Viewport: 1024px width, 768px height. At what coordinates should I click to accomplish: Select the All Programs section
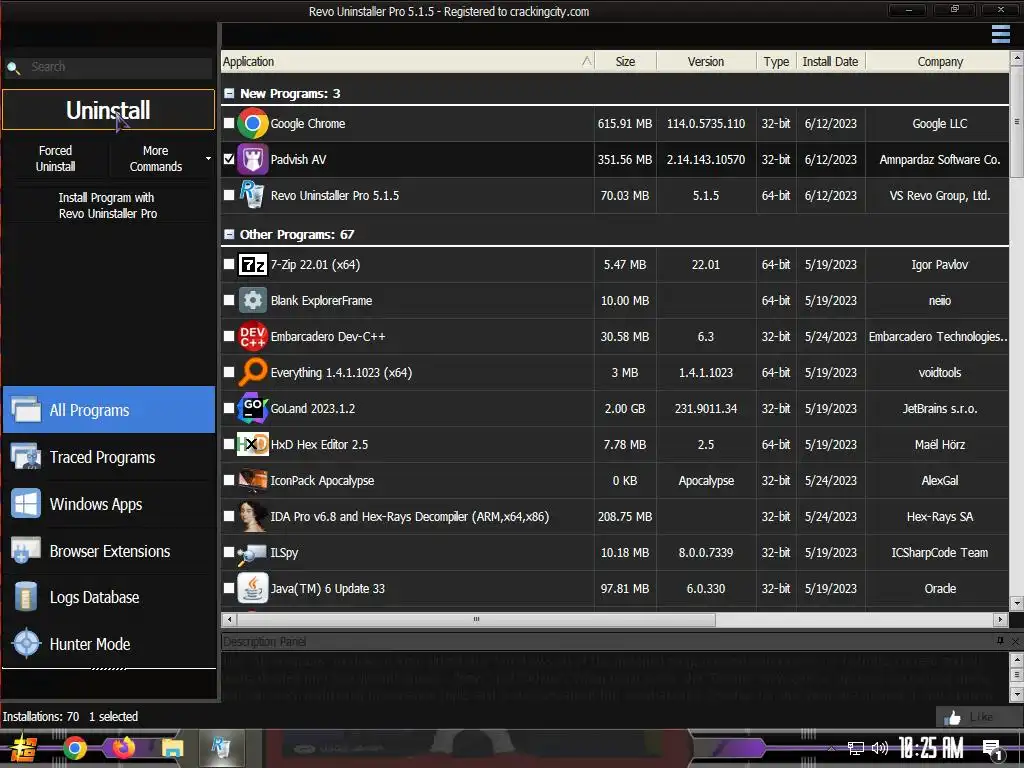(x=109, y=409)
